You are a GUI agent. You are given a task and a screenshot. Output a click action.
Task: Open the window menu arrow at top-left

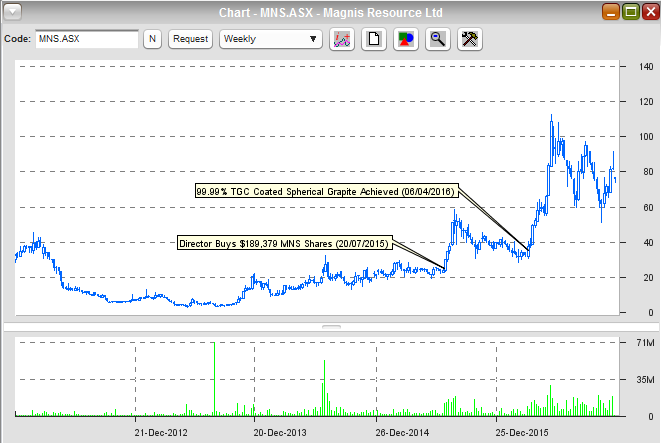tap(12, 12)
